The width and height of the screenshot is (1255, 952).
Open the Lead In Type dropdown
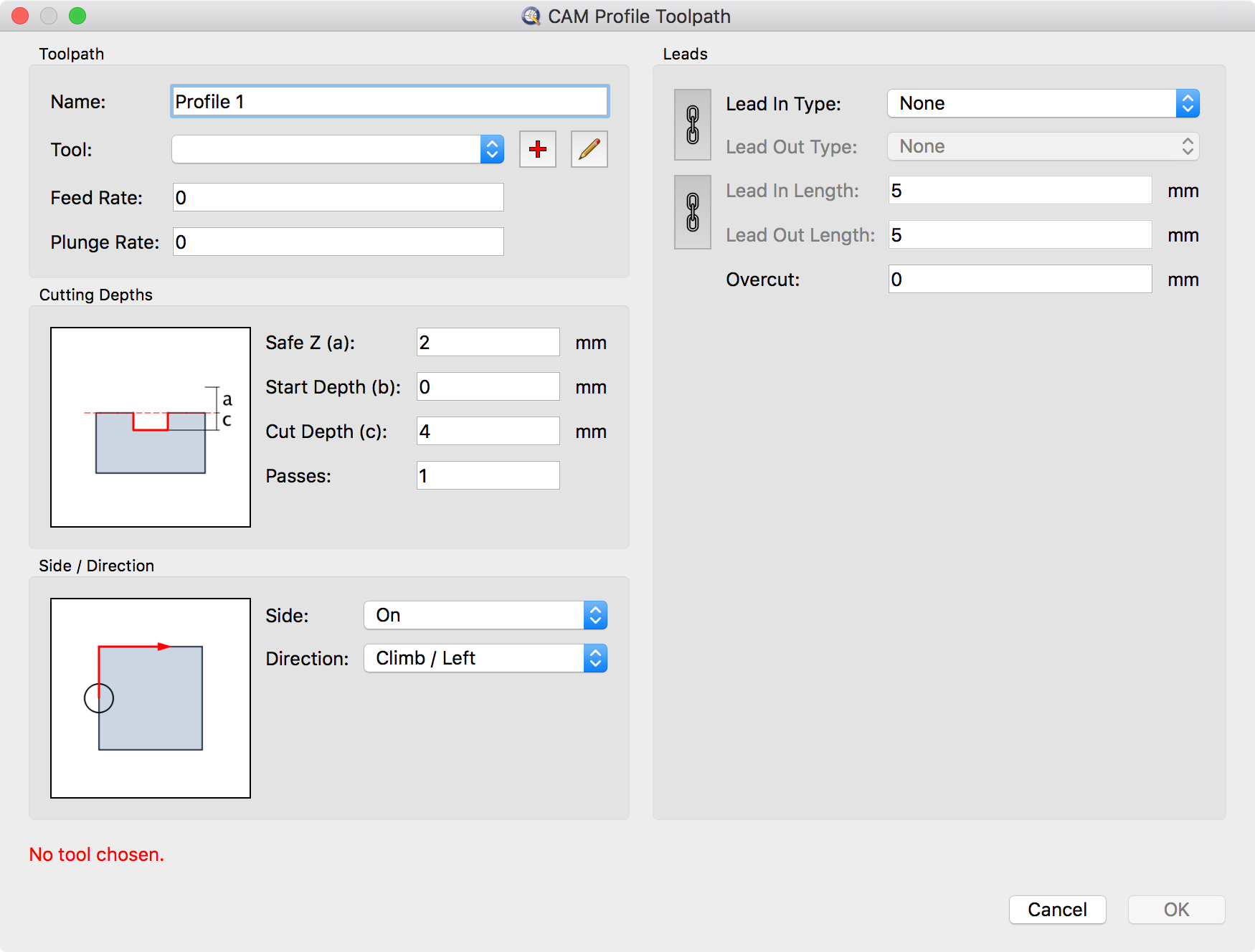[1043, 103]
